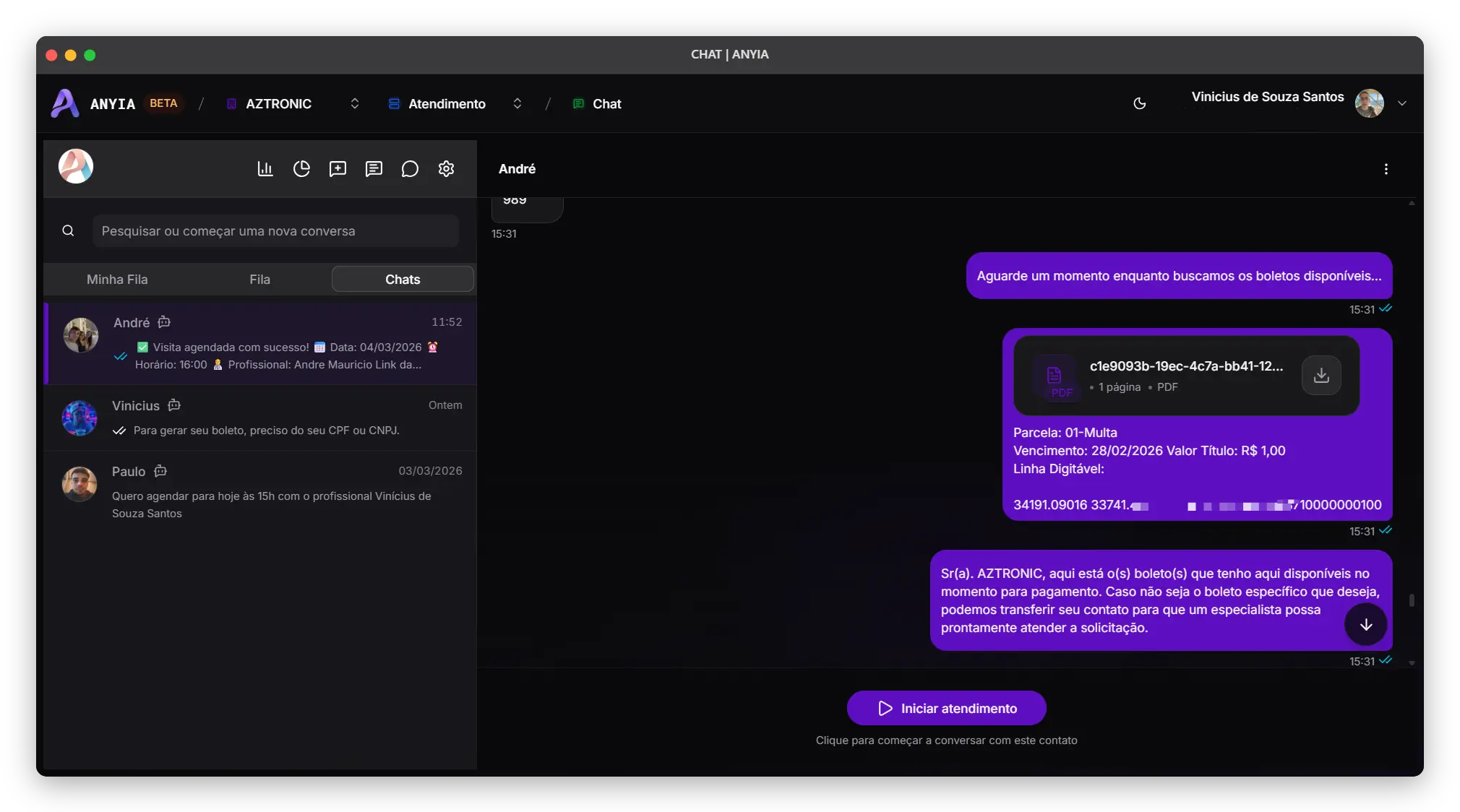
Task: Select the Chats tab
Action: [403, 279]
